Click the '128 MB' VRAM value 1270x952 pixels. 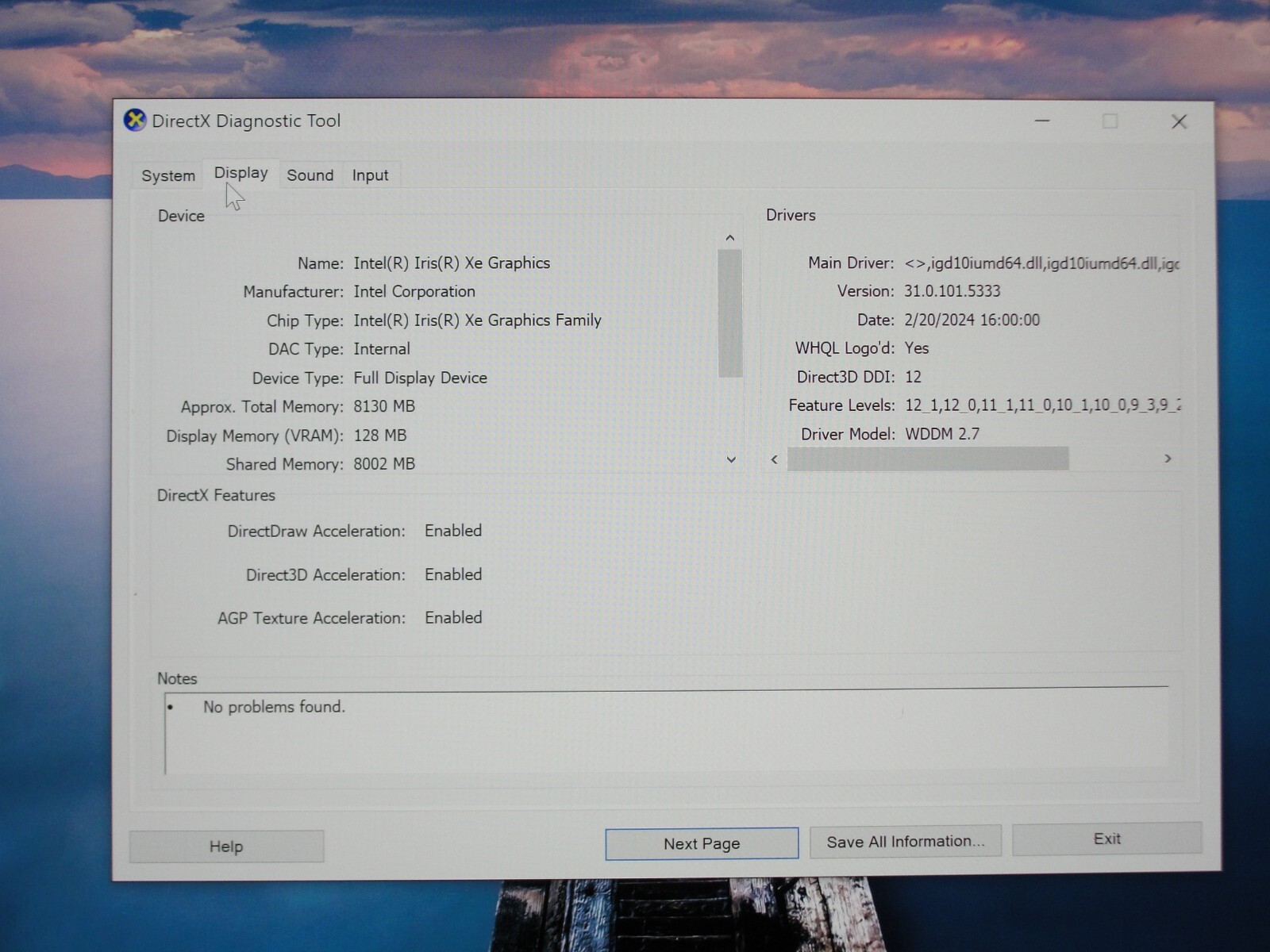[380, 436]
